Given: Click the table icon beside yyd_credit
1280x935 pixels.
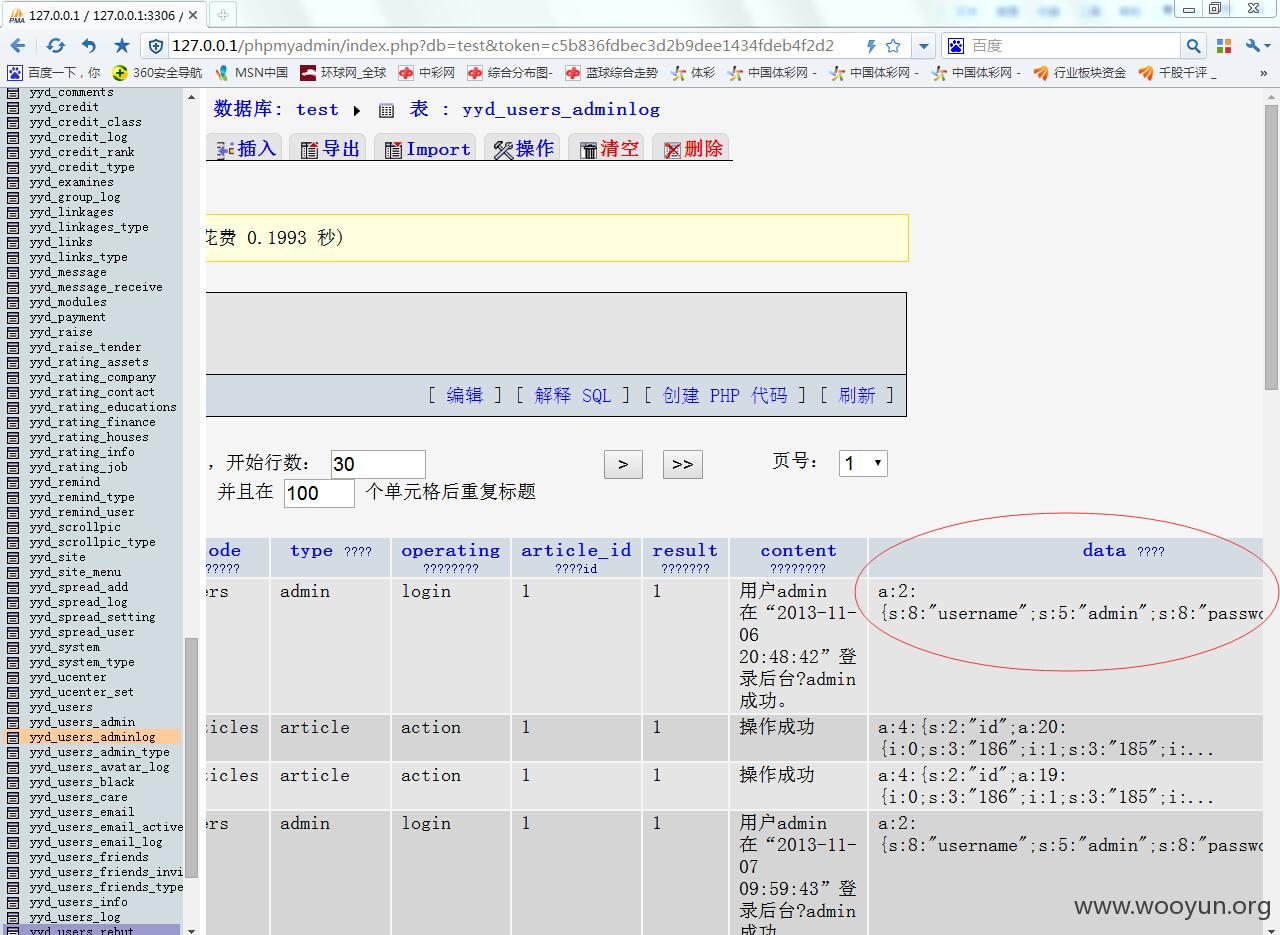Looking at the screenshot, I should pos(13,107).
